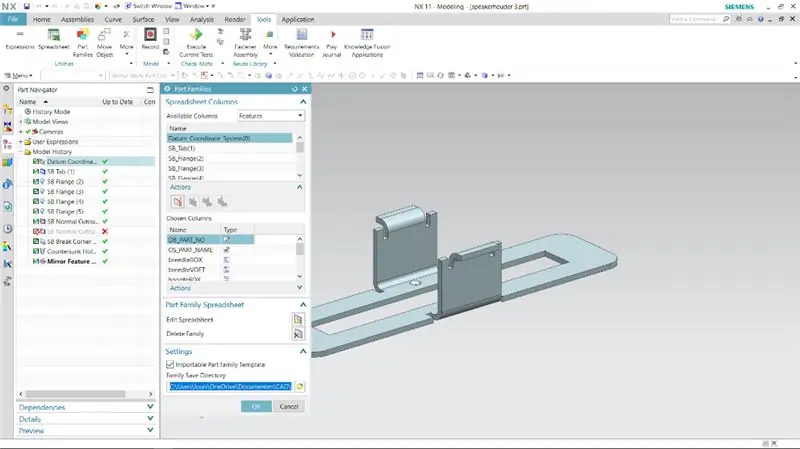Browse for Family Save Directory folder
800x449 pixels.
[x=299, y=387]
